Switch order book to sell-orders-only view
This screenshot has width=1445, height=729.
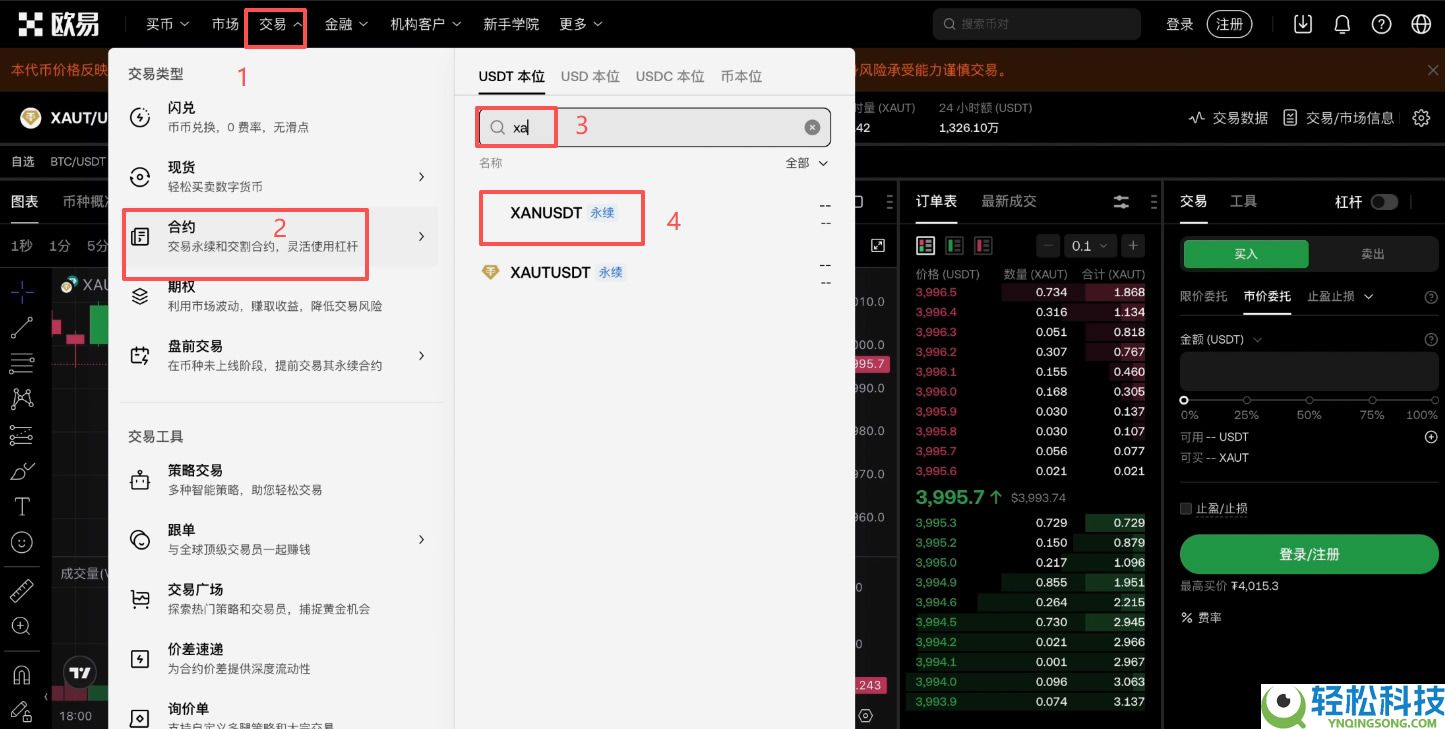click(983, 245)
